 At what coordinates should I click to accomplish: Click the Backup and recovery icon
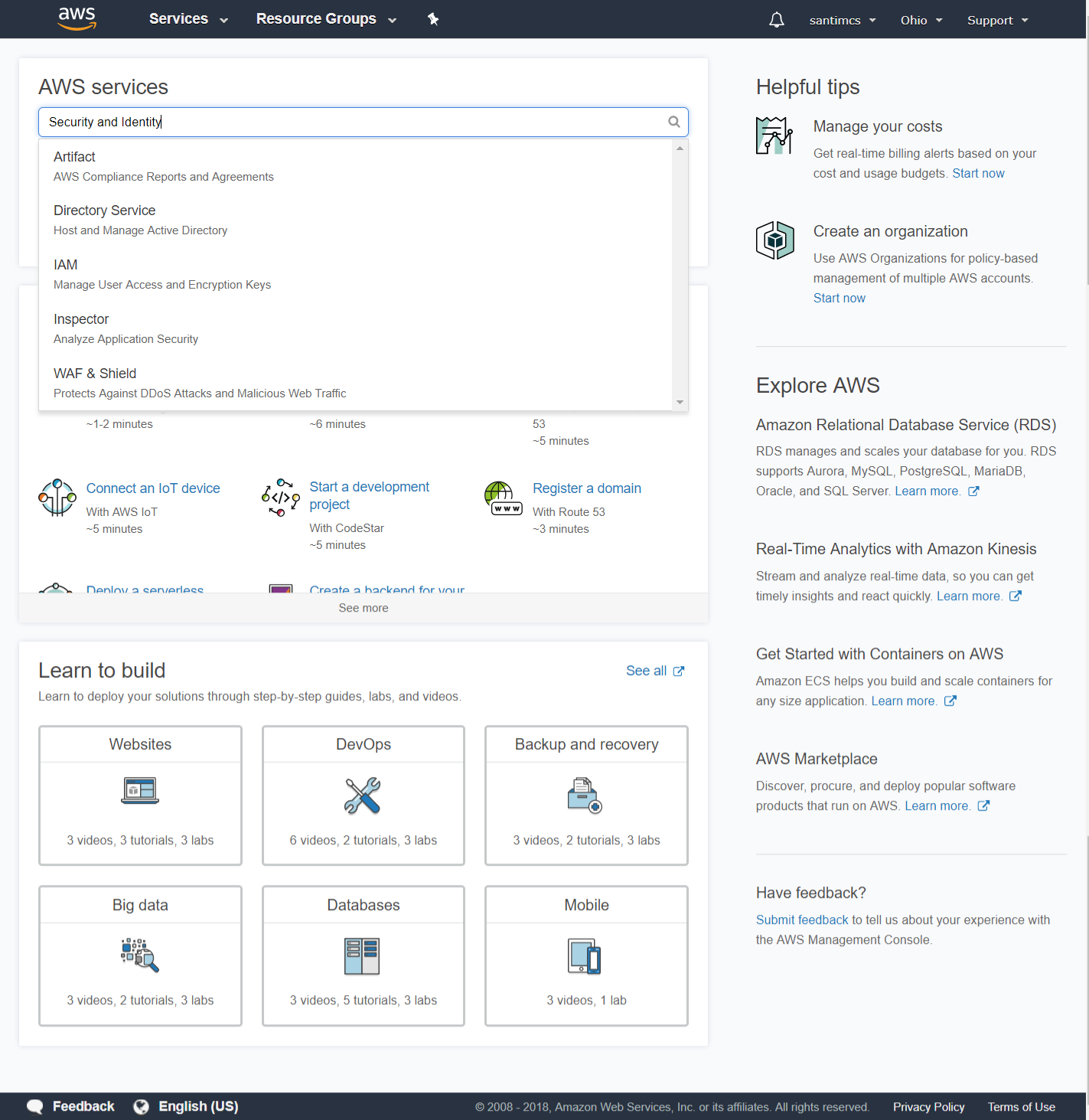pos(585,795)
